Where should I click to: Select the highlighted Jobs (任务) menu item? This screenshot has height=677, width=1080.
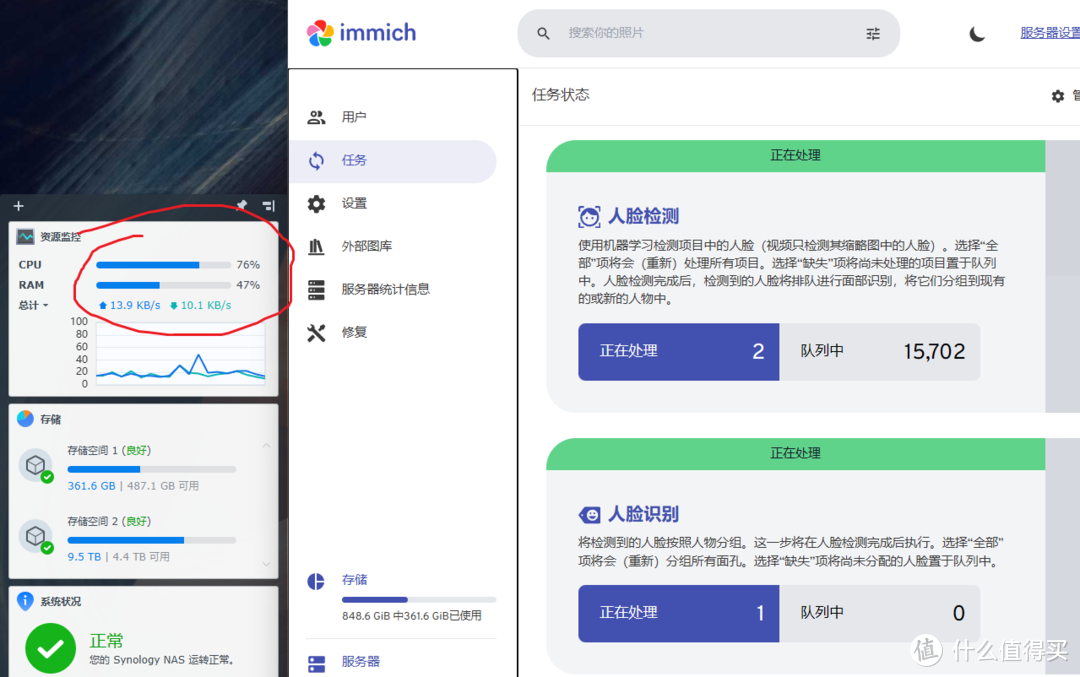pyautogui.click(x=353, y=160)
